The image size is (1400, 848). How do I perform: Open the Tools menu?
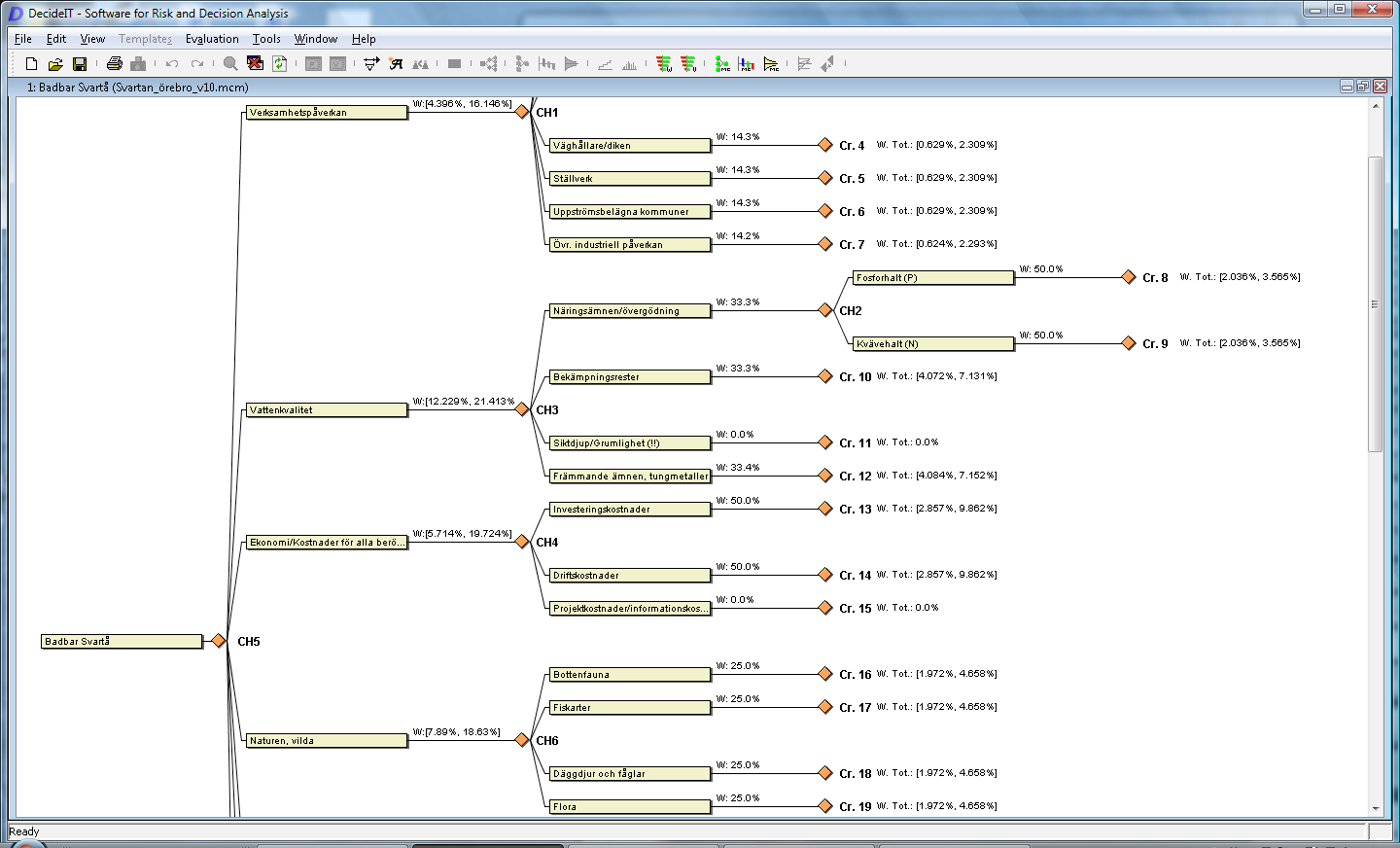pos(266,39)
